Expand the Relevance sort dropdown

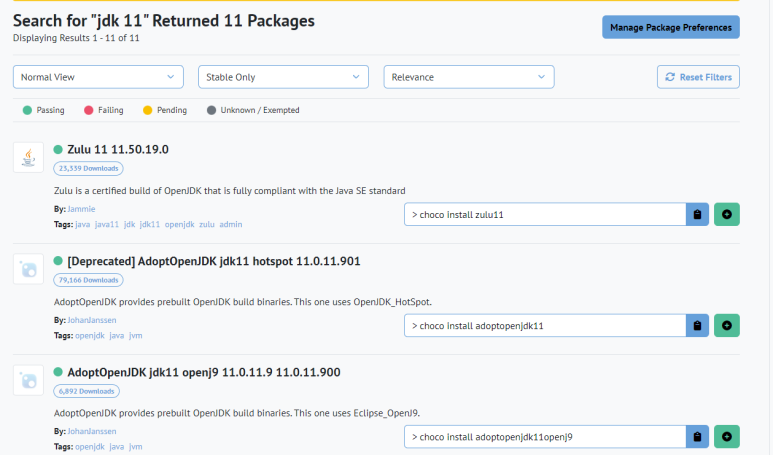[469, 77]
